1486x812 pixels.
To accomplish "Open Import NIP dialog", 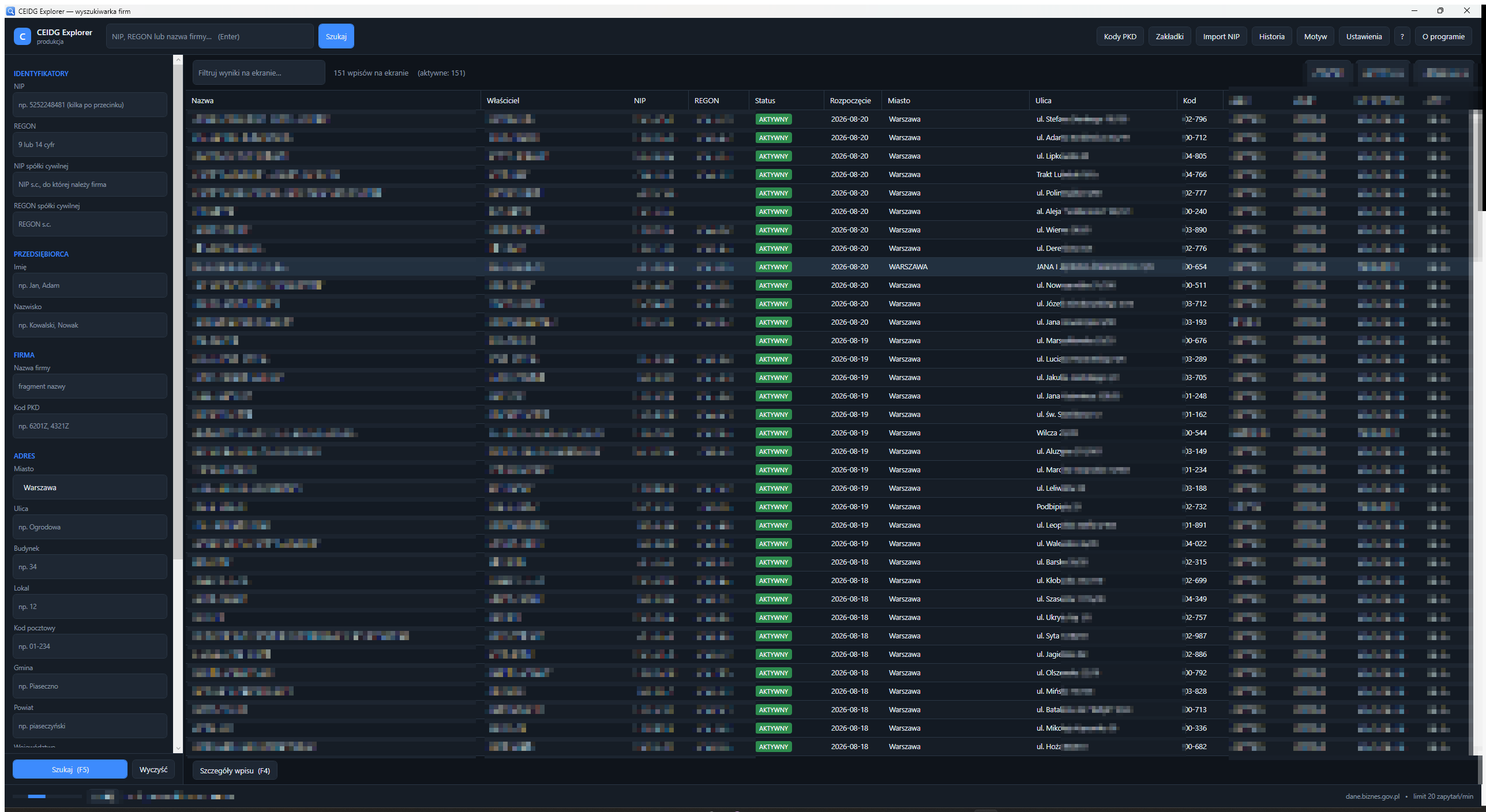I will (1221, 36).
